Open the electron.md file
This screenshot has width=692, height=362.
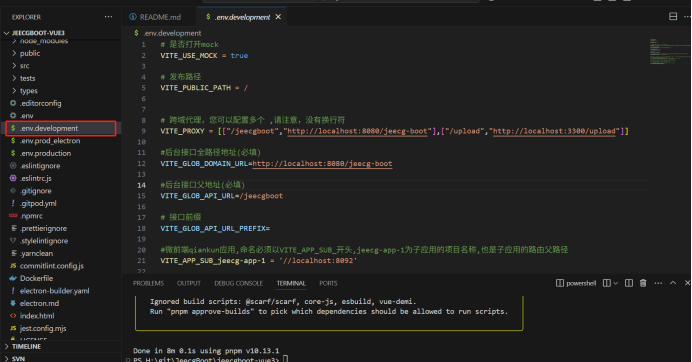(39, 303)
